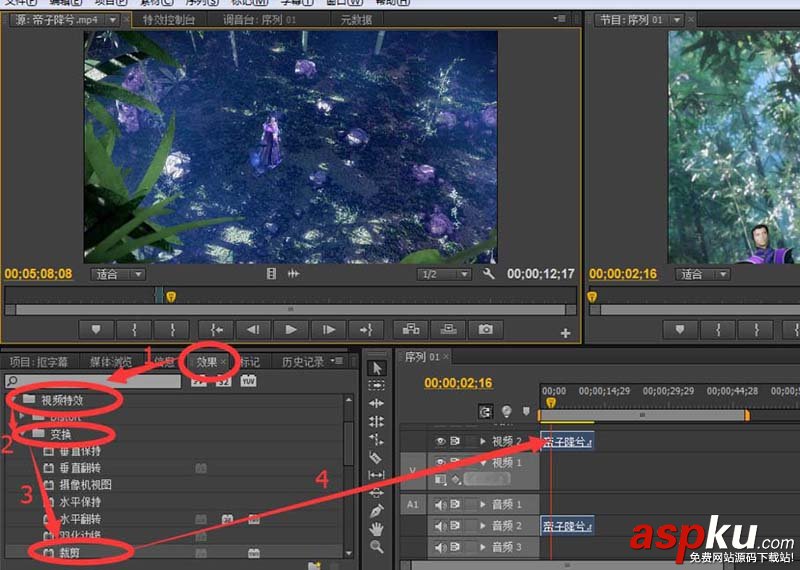Open Source monitor wrench settings
Viewport: 800px width, 570px height.
pos(488,274)
